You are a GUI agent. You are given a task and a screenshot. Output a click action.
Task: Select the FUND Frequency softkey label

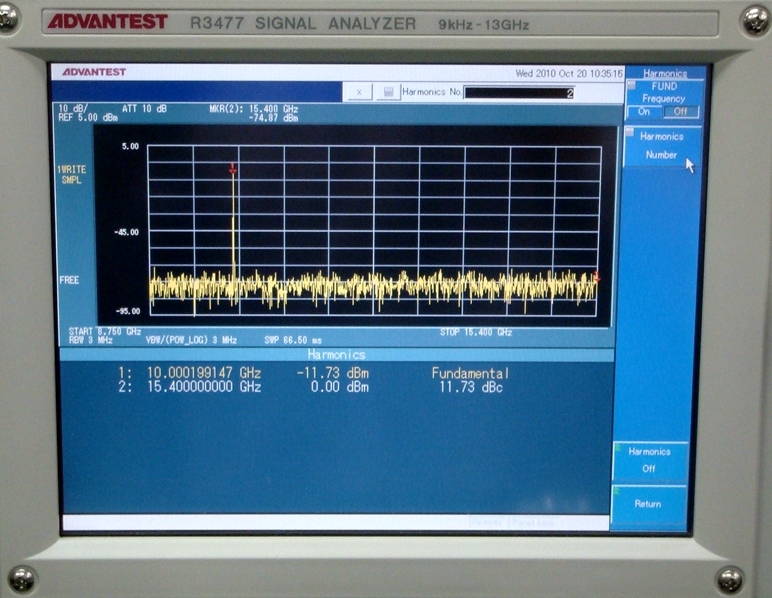pos(664,93)
